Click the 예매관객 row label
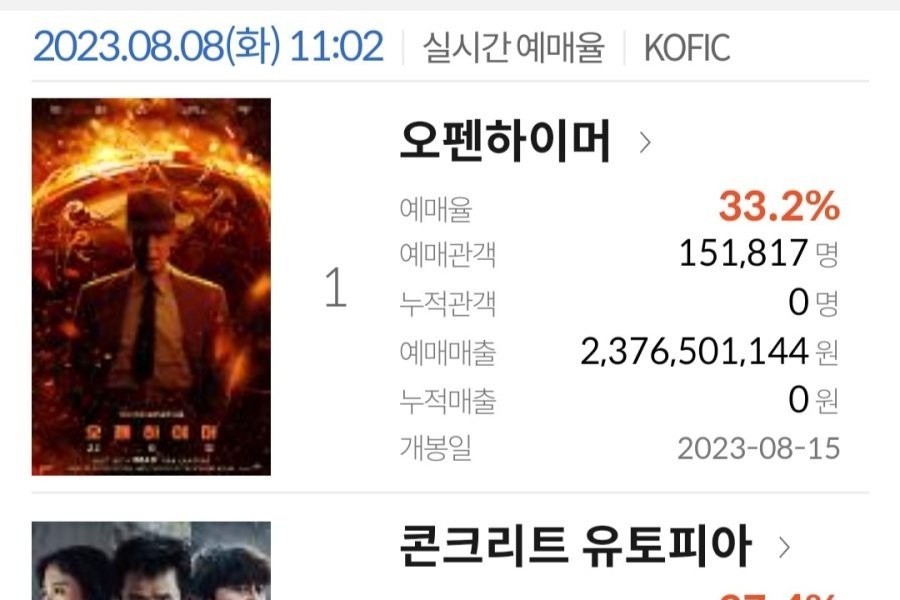The image size is (900, 600). pyautogui.click(x=448, y=255)
